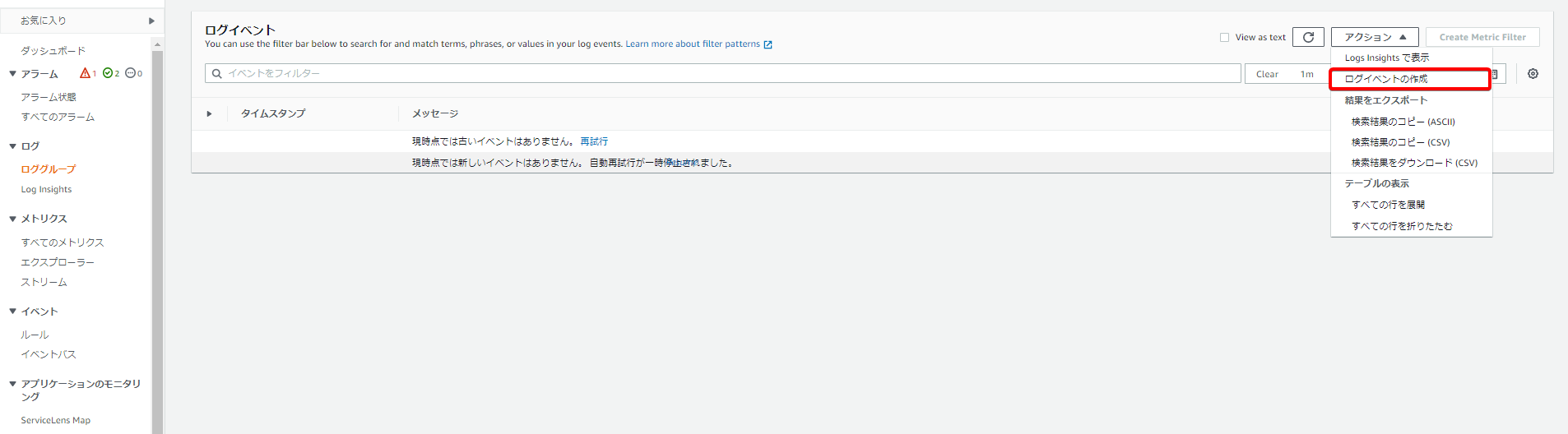Open アラーム状態 in the sidebar

[49, 97]
